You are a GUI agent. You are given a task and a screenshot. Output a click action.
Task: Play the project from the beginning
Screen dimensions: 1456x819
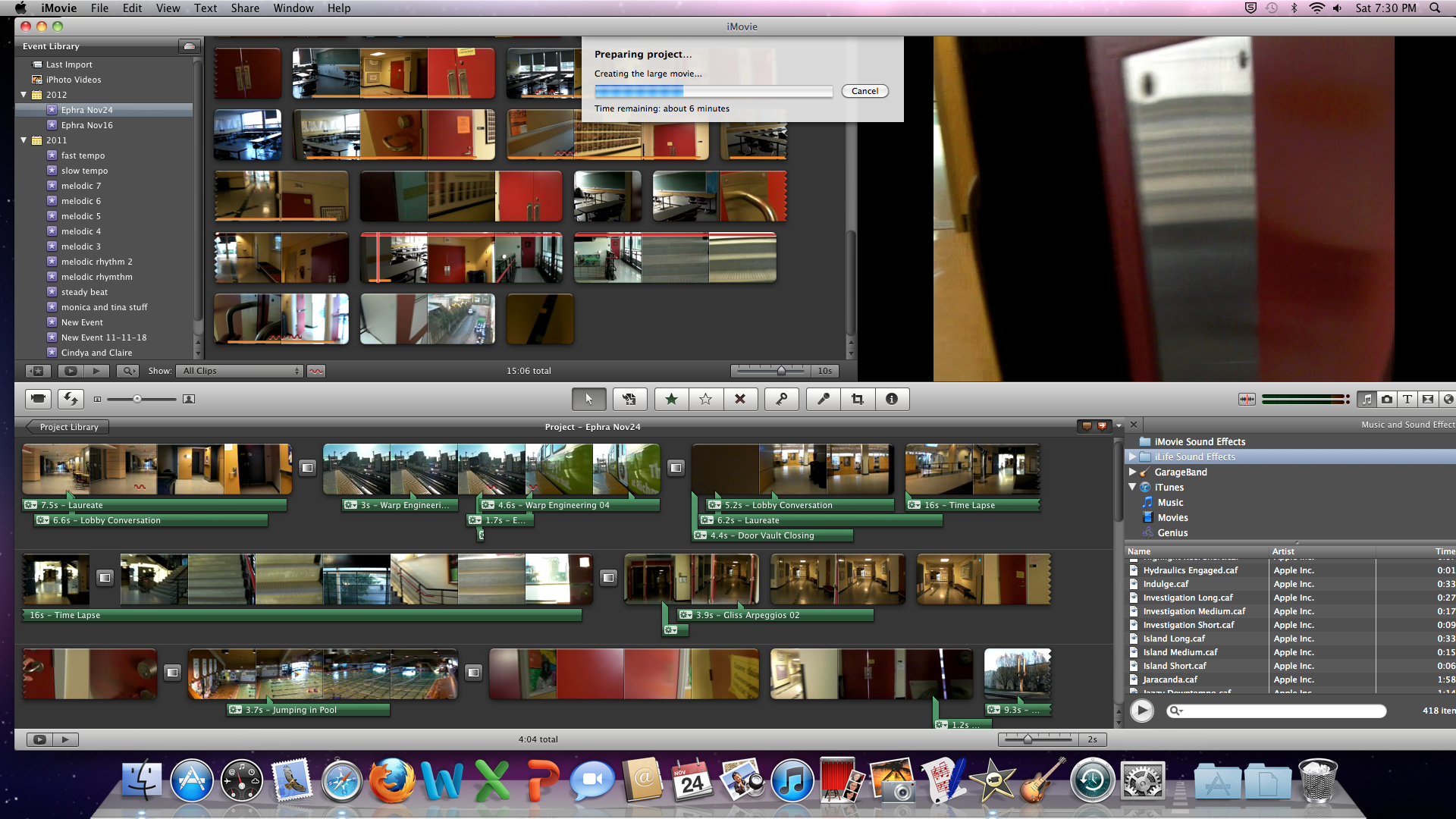(x=66, y=739)
